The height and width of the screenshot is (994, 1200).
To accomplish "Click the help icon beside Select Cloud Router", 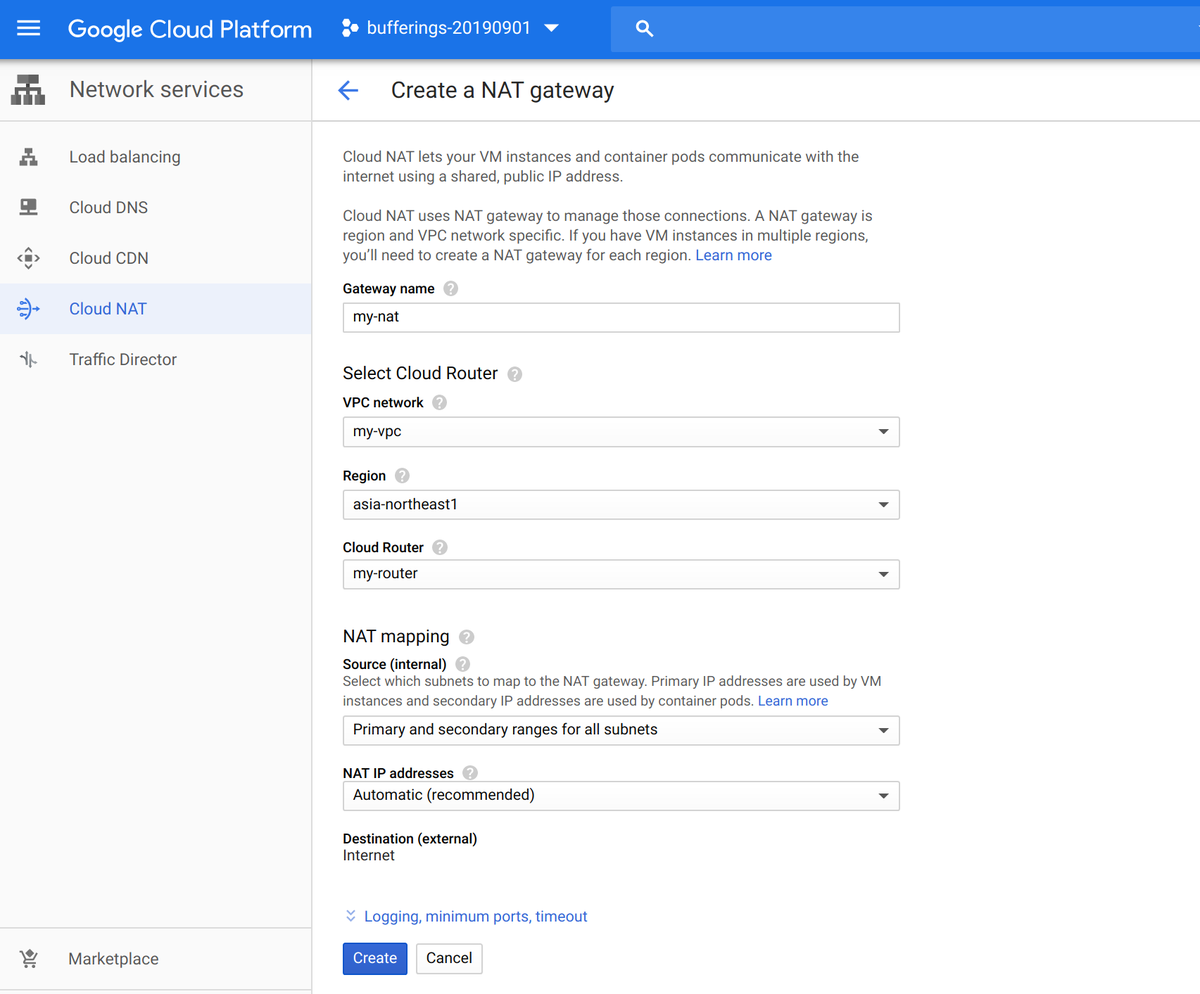I will (515, 374).
